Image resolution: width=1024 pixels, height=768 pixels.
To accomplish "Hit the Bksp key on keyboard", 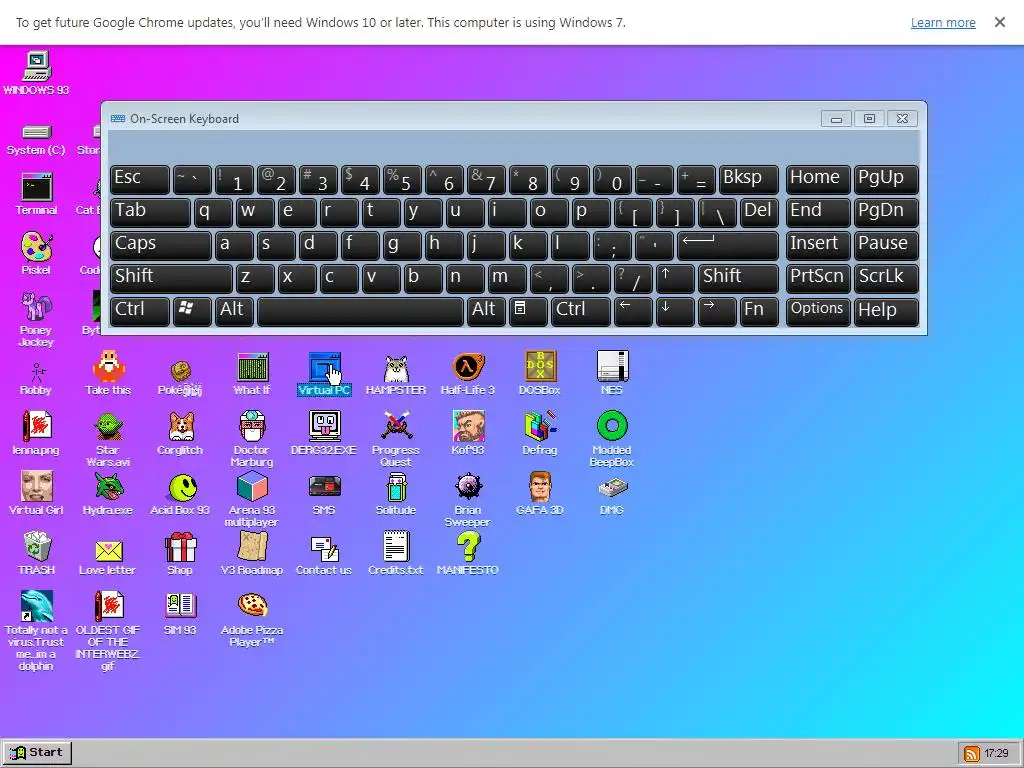I will pyautogui.click(x=748, y=179).
